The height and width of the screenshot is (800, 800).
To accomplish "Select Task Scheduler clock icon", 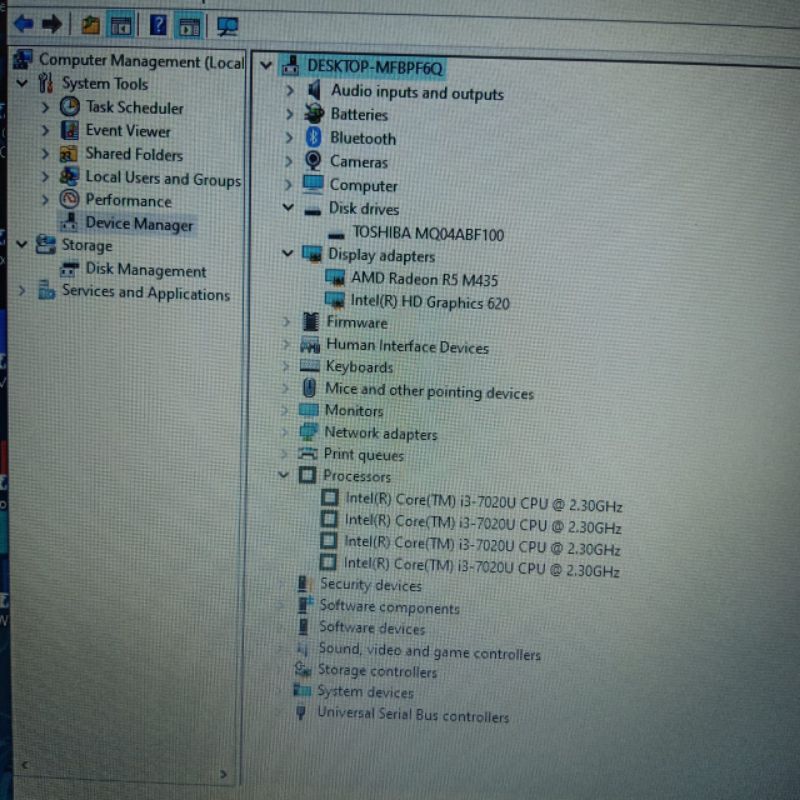I will [x=70, y=107].
